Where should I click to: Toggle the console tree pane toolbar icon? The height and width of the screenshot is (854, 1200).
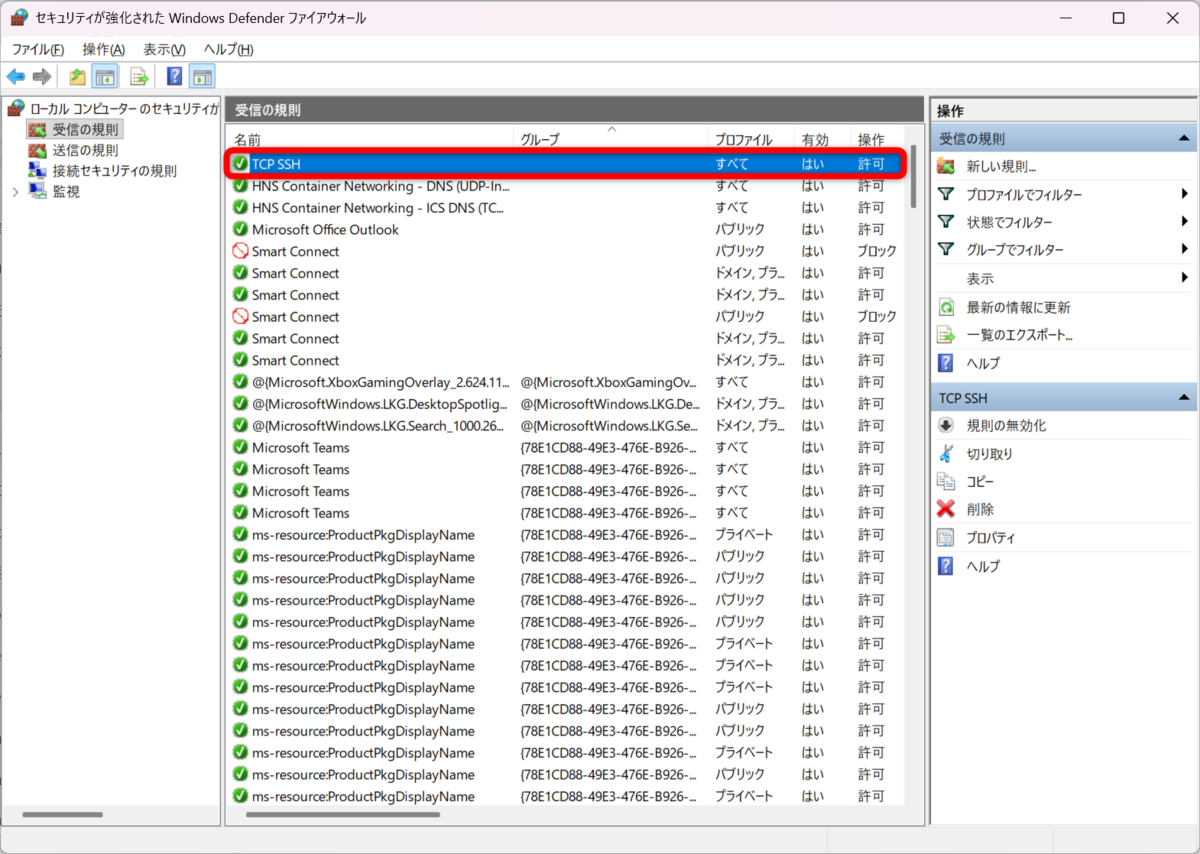point(104,76)
